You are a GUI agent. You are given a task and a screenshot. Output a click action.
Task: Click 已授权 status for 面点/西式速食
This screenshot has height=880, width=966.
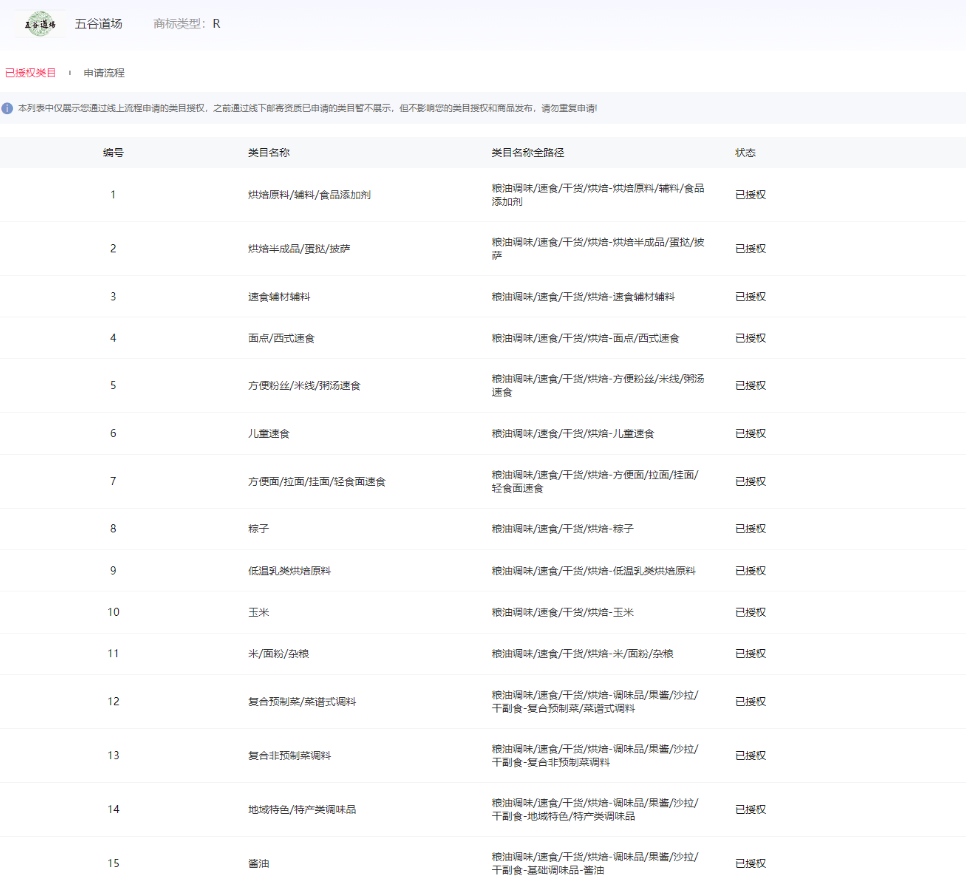click(750, 339)
